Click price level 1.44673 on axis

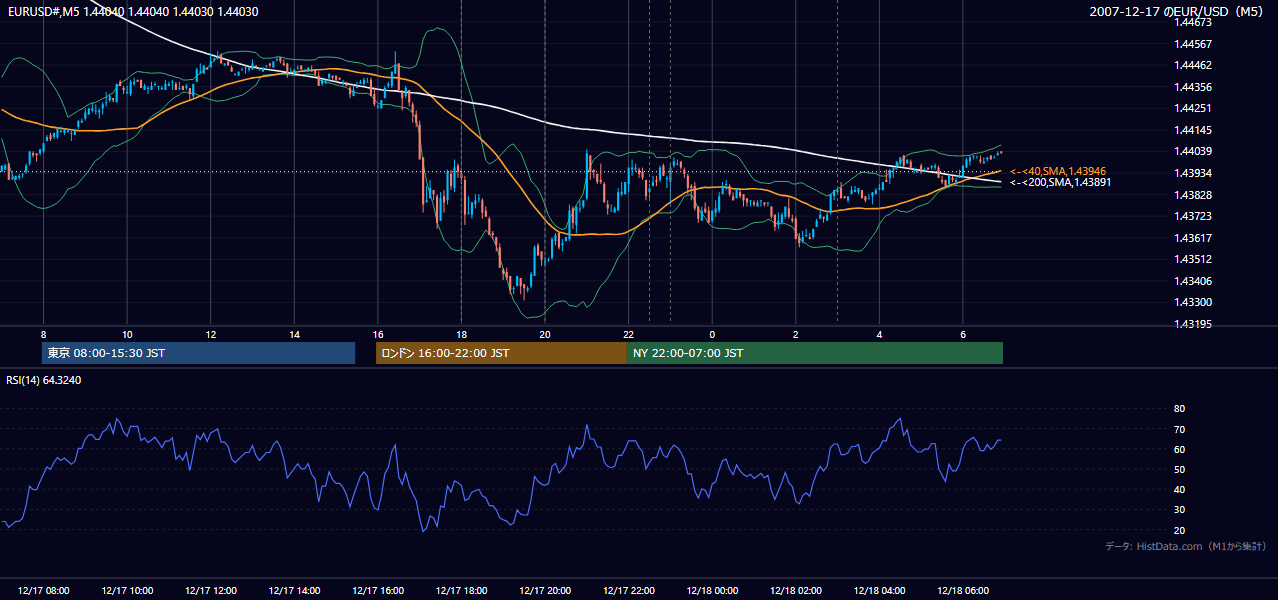tap(1191, 22)
